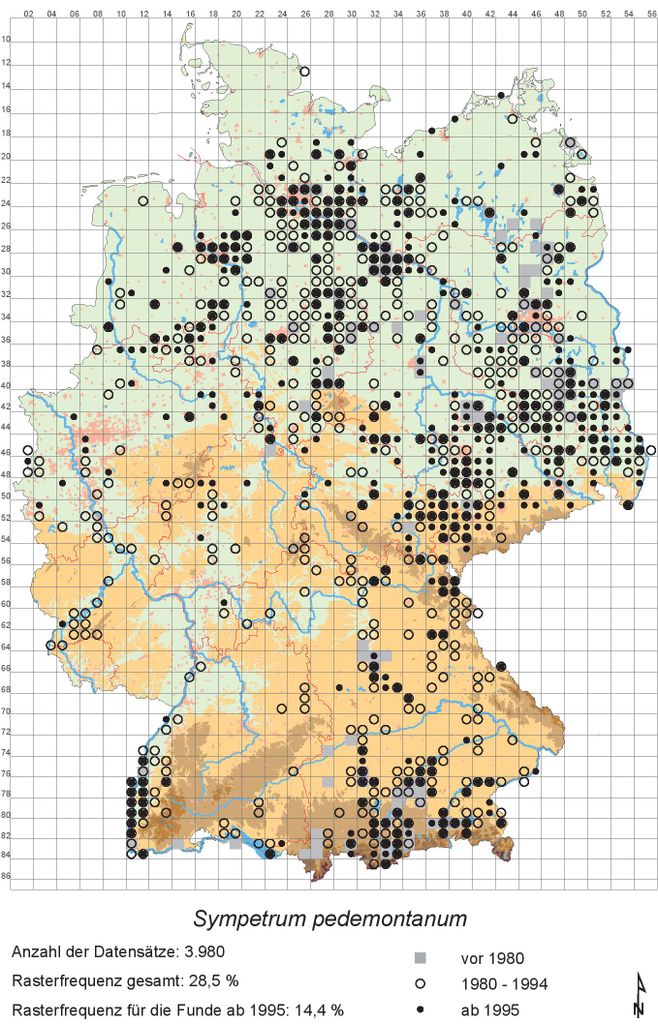Select the easternmost open circle at map edge

(x=651, y=450)
